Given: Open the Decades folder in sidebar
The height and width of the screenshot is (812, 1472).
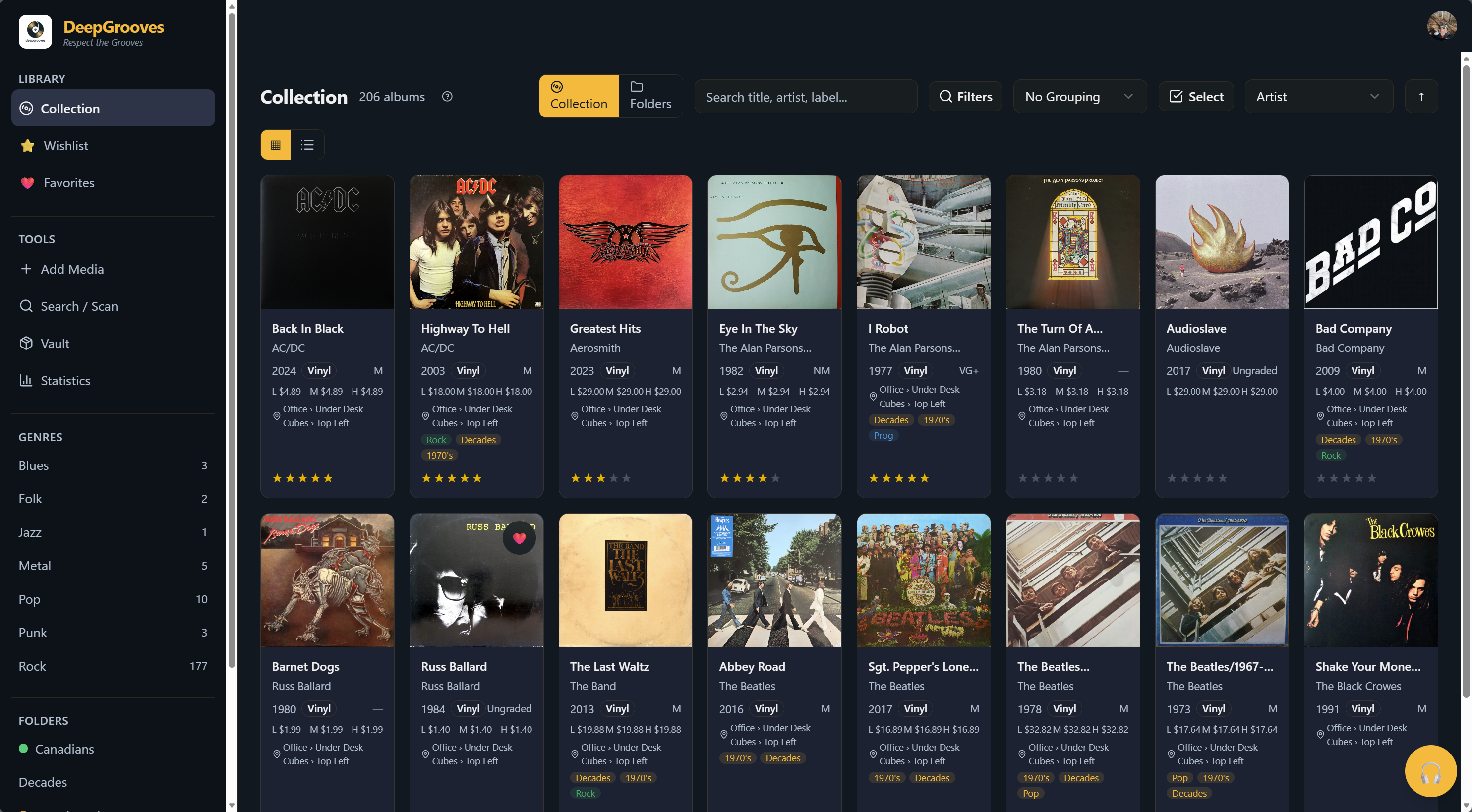Looking at the screenshot, I should pyautogui.click(x=113, y=782).
